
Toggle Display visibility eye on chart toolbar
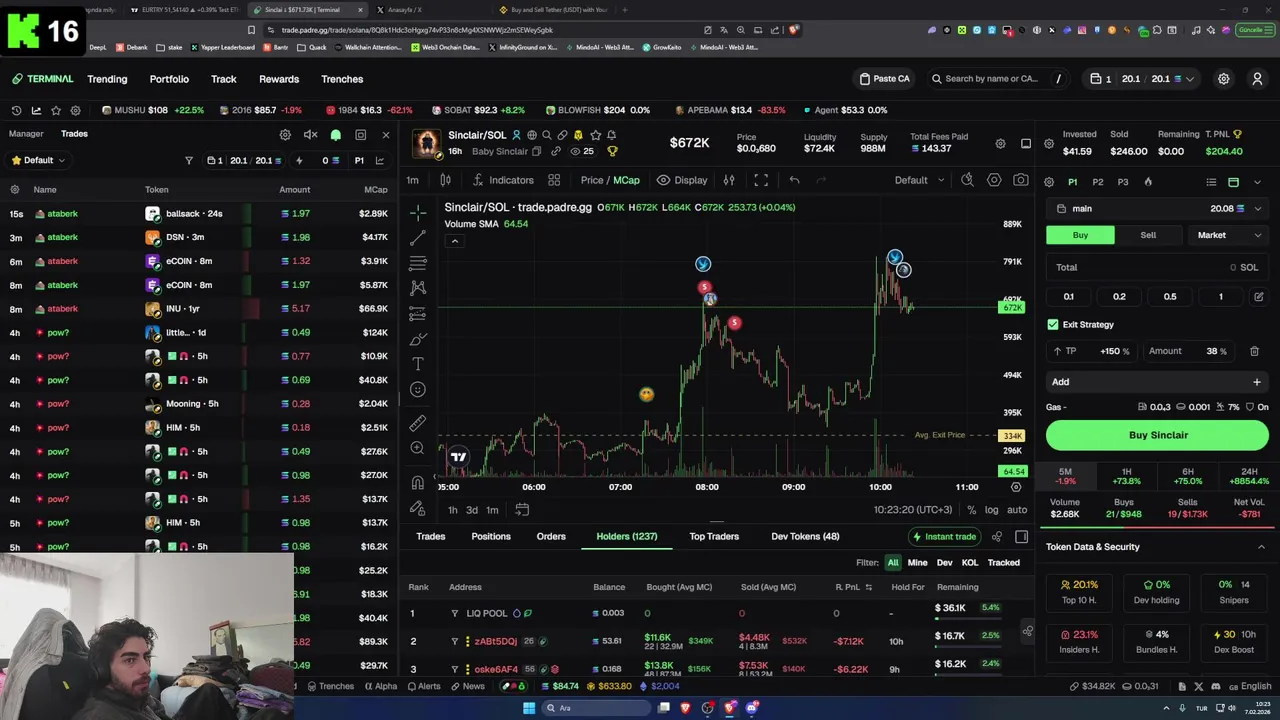click(682, 180)
